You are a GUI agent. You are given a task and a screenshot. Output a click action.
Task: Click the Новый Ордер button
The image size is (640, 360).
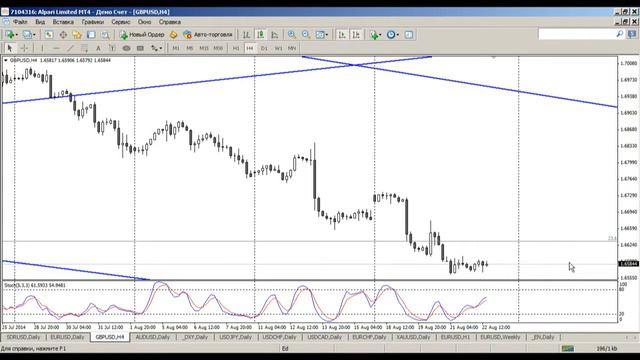tap(142, 35)
